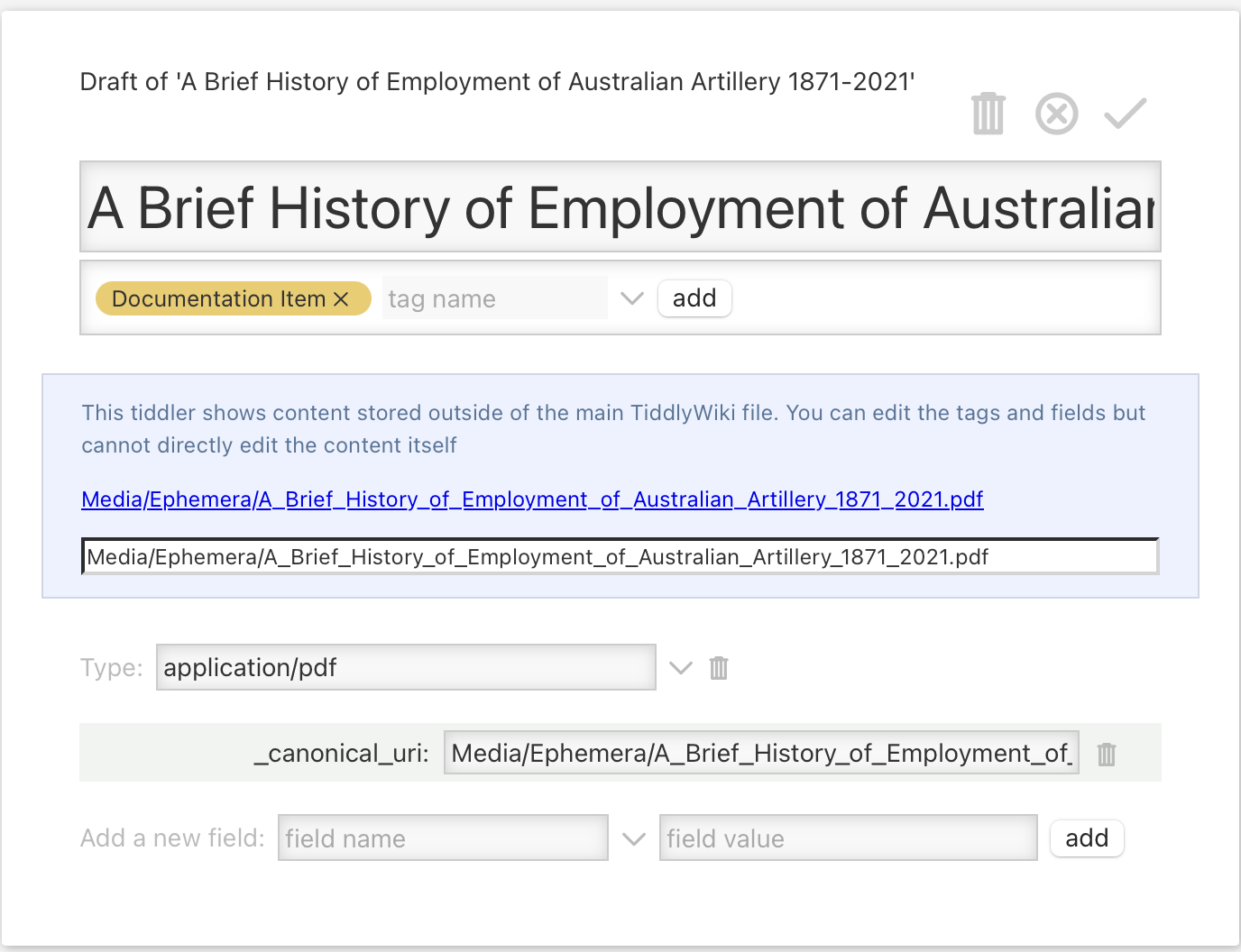Open the tag name dropdown chevron

click(632, 298)
